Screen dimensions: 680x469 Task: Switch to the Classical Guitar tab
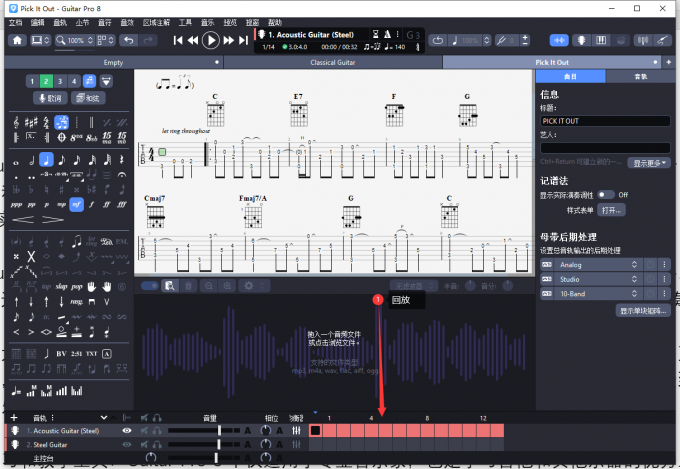tap(332, 62)
